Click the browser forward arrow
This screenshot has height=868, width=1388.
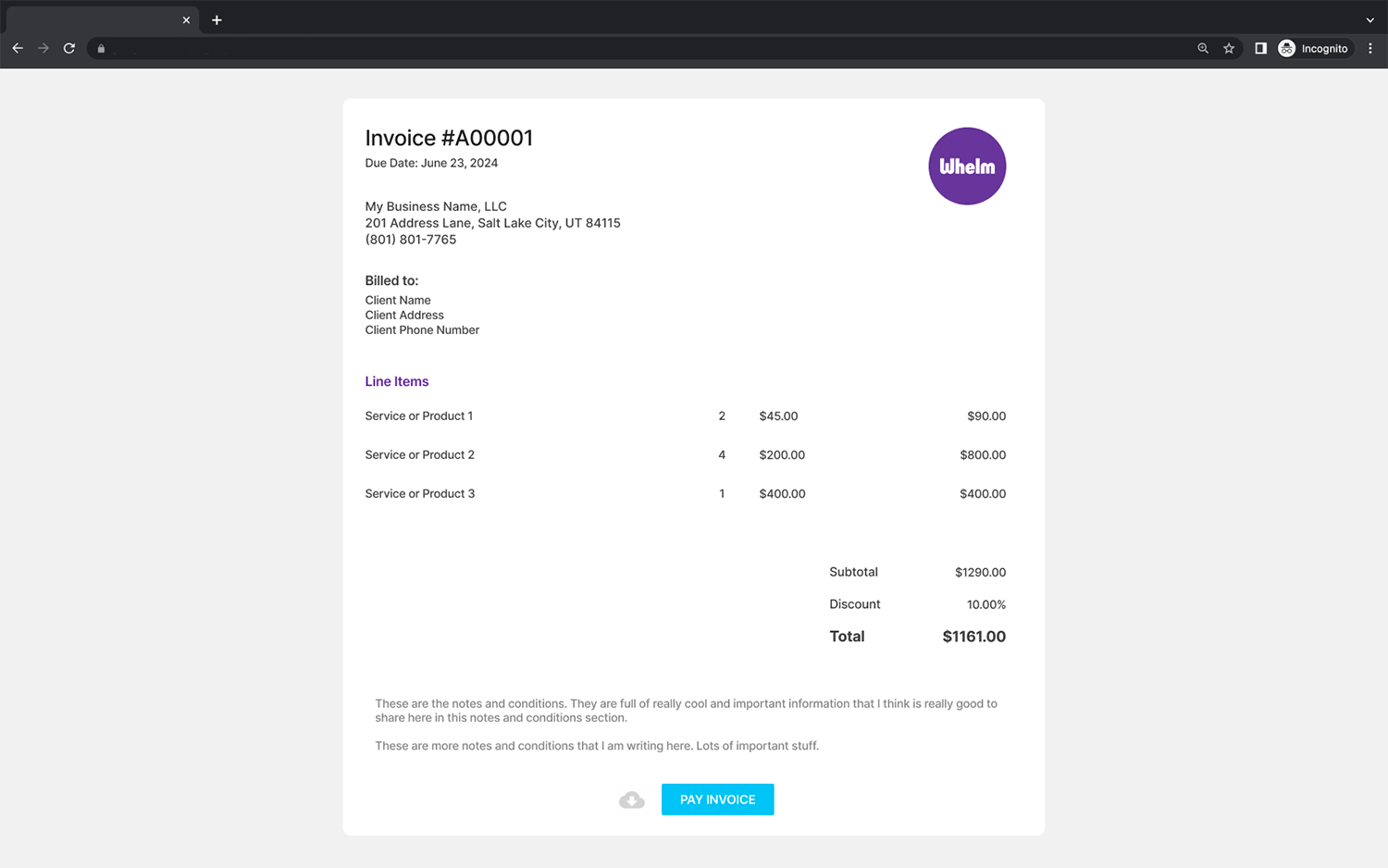point(43,48)
